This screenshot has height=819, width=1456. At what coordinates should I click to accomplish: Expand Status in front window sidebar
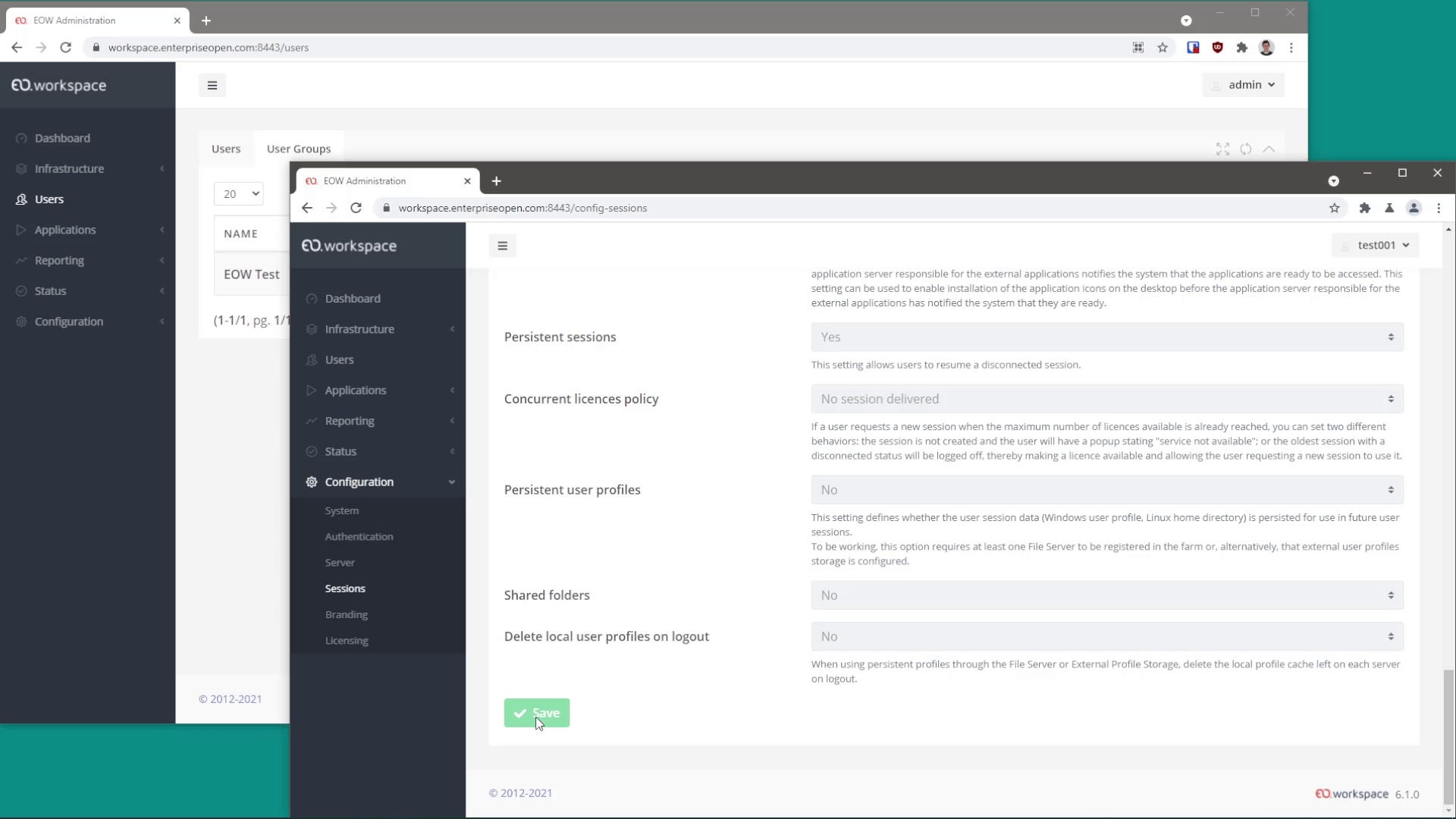click(378, 452)
